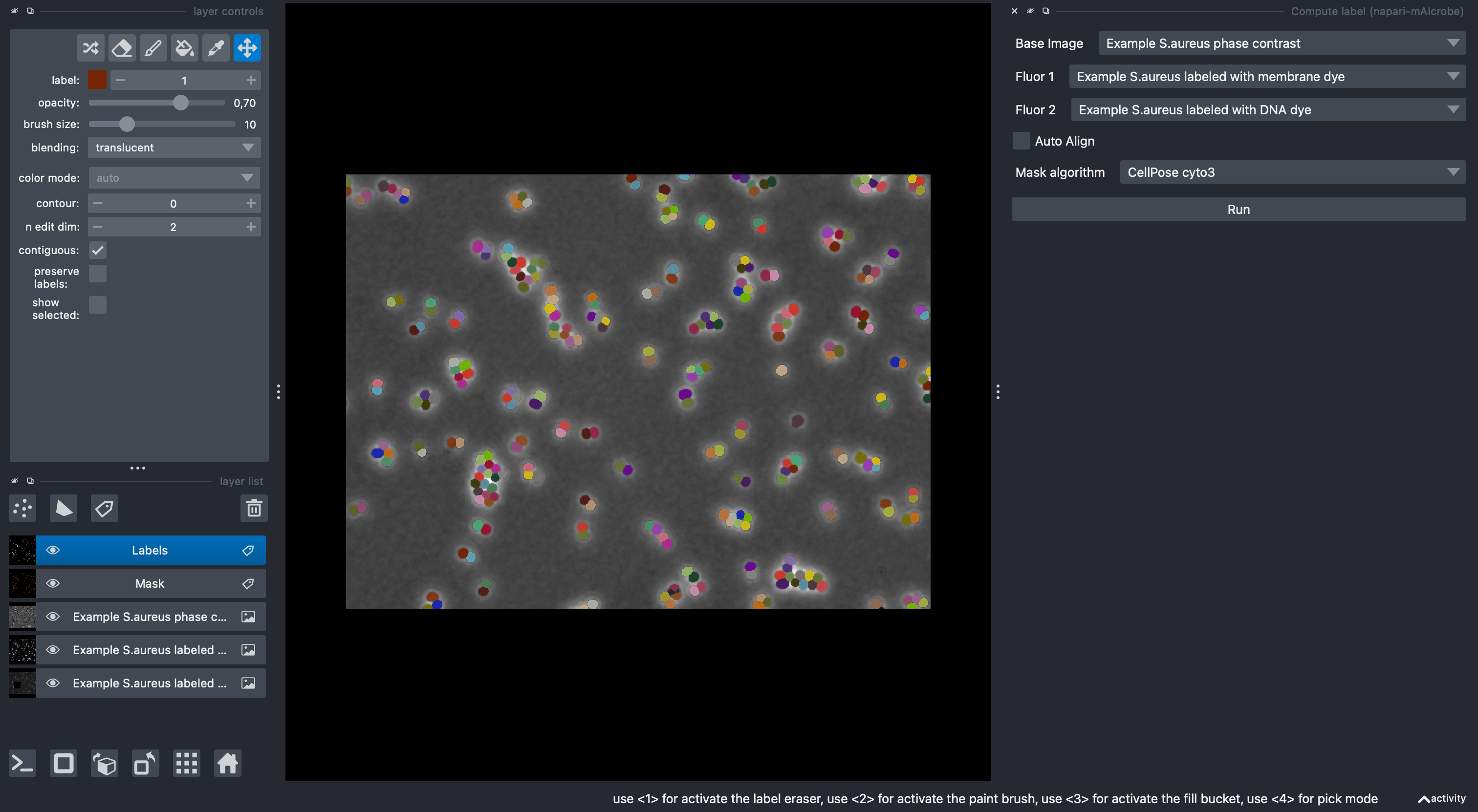The image size is (1478, 812).
Task: Delete selected layer with trash icon
Action: [254, 508]
